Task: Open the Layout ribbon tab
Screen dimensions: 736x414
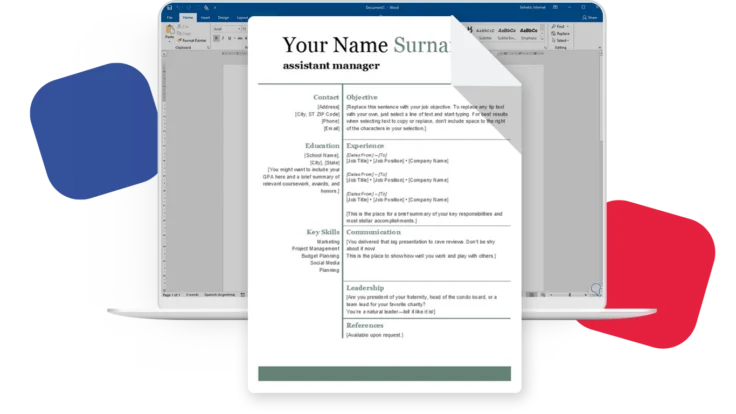Action: tap(242, 18)
